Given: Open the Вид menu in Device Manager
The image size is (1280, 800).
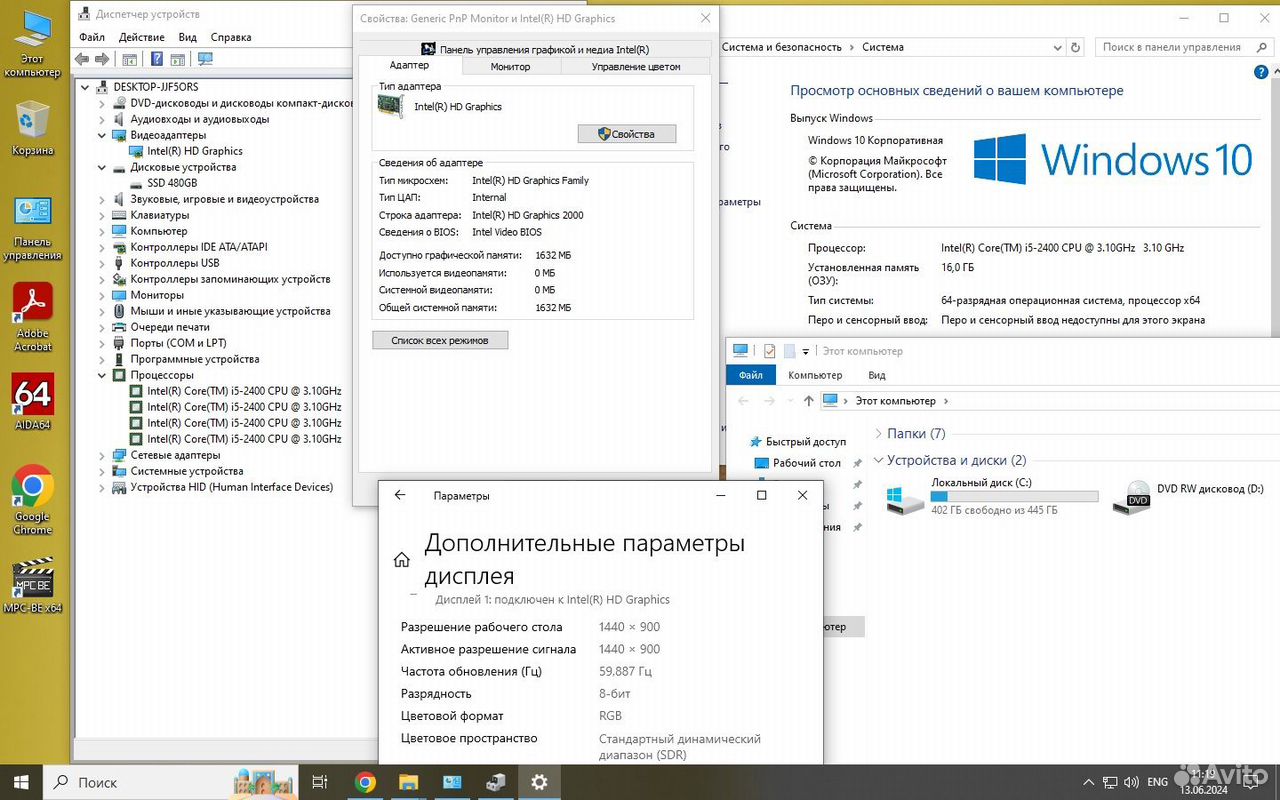Looking at the screenshot, I should tap(187, 37).
